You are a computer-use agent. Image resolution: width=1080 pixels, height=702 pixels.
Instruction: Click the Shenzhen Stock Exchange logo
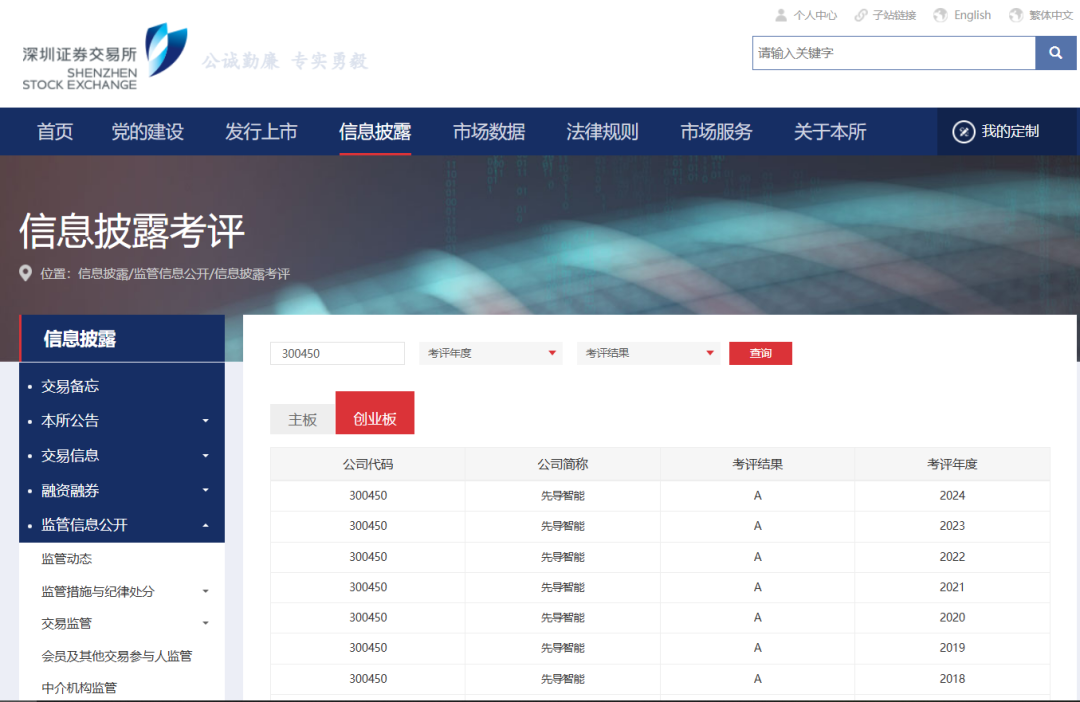(93, 57)
